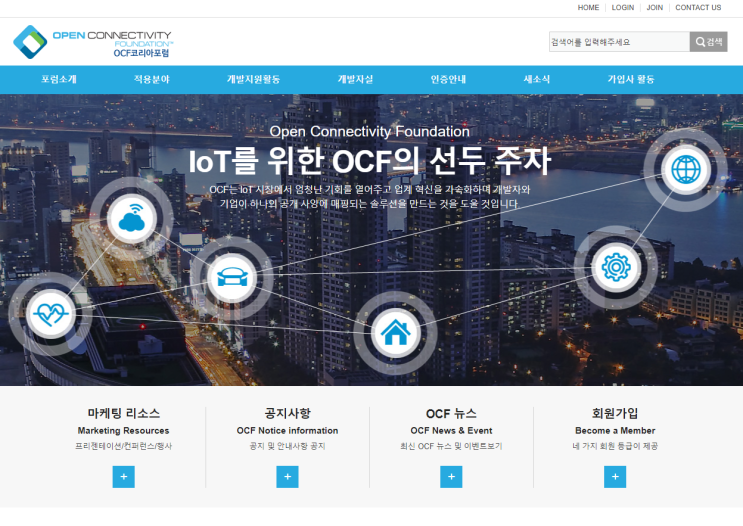The image size is (743, 526).
Task: Open the JOIN link
Action: pyautogui.click(x=655, y=8)
